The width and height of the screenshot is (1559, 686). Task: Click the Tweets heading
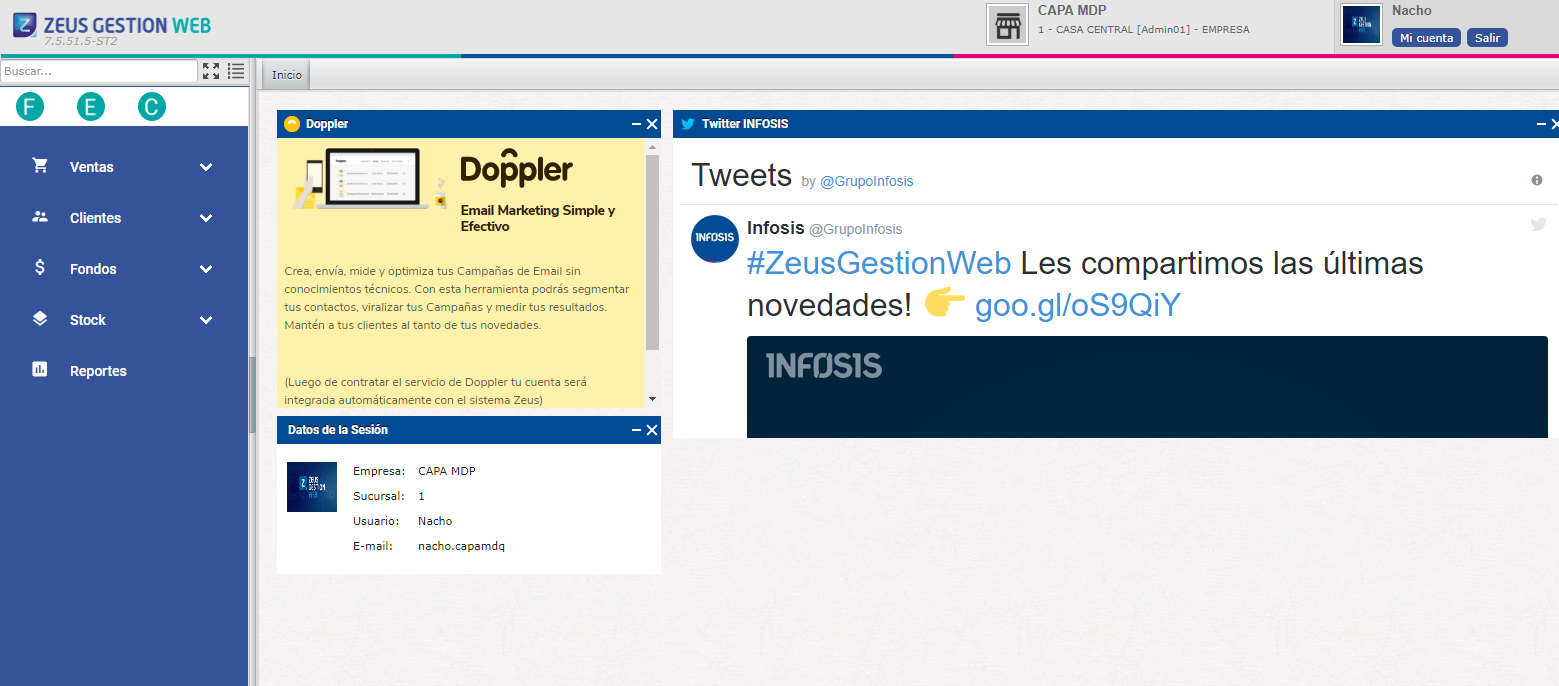[x=741, y=175]
